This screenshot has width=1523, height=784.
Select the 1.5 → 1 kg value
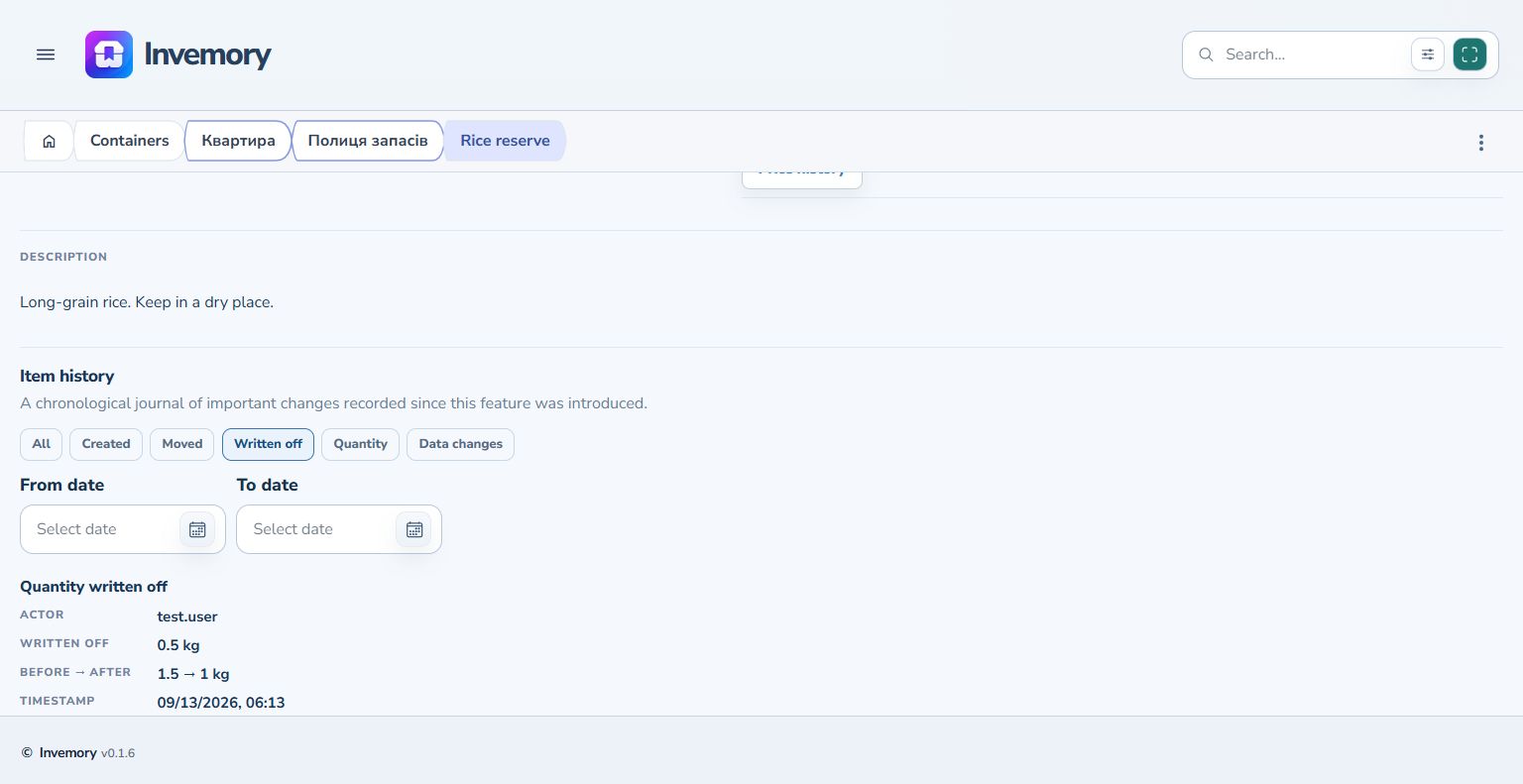coord(193,674)
